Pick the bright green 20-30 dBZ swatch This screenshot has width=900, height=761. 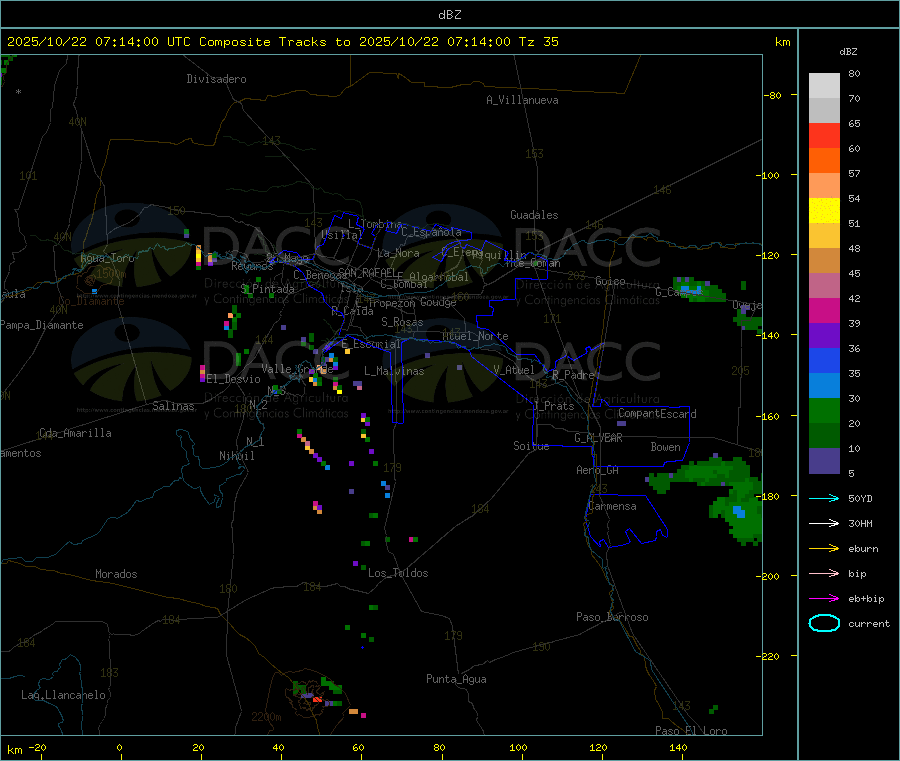pyautogui.click(x=824, y=410)
